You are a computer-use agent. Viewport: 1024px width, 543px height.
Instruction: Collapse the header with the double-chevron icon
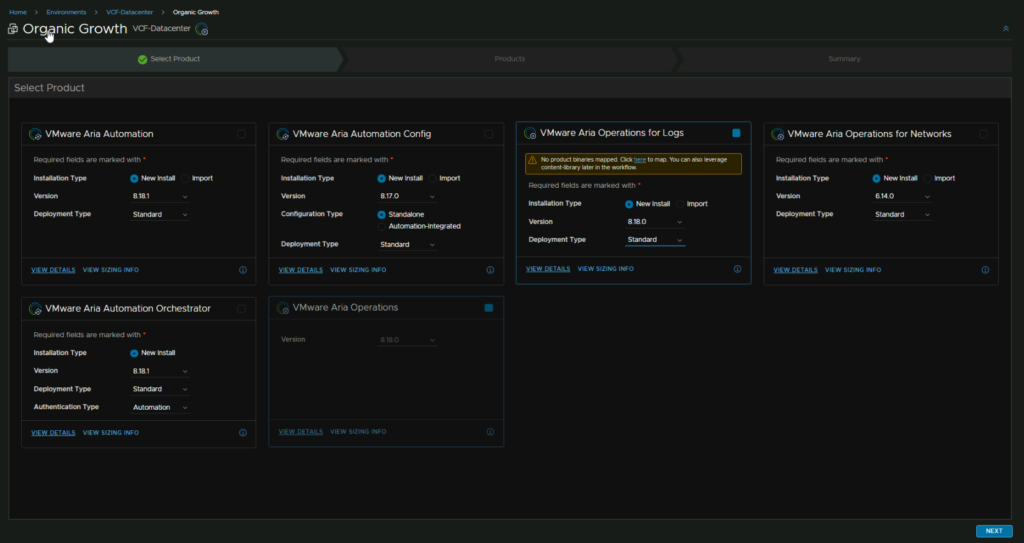click(1006, 29)
